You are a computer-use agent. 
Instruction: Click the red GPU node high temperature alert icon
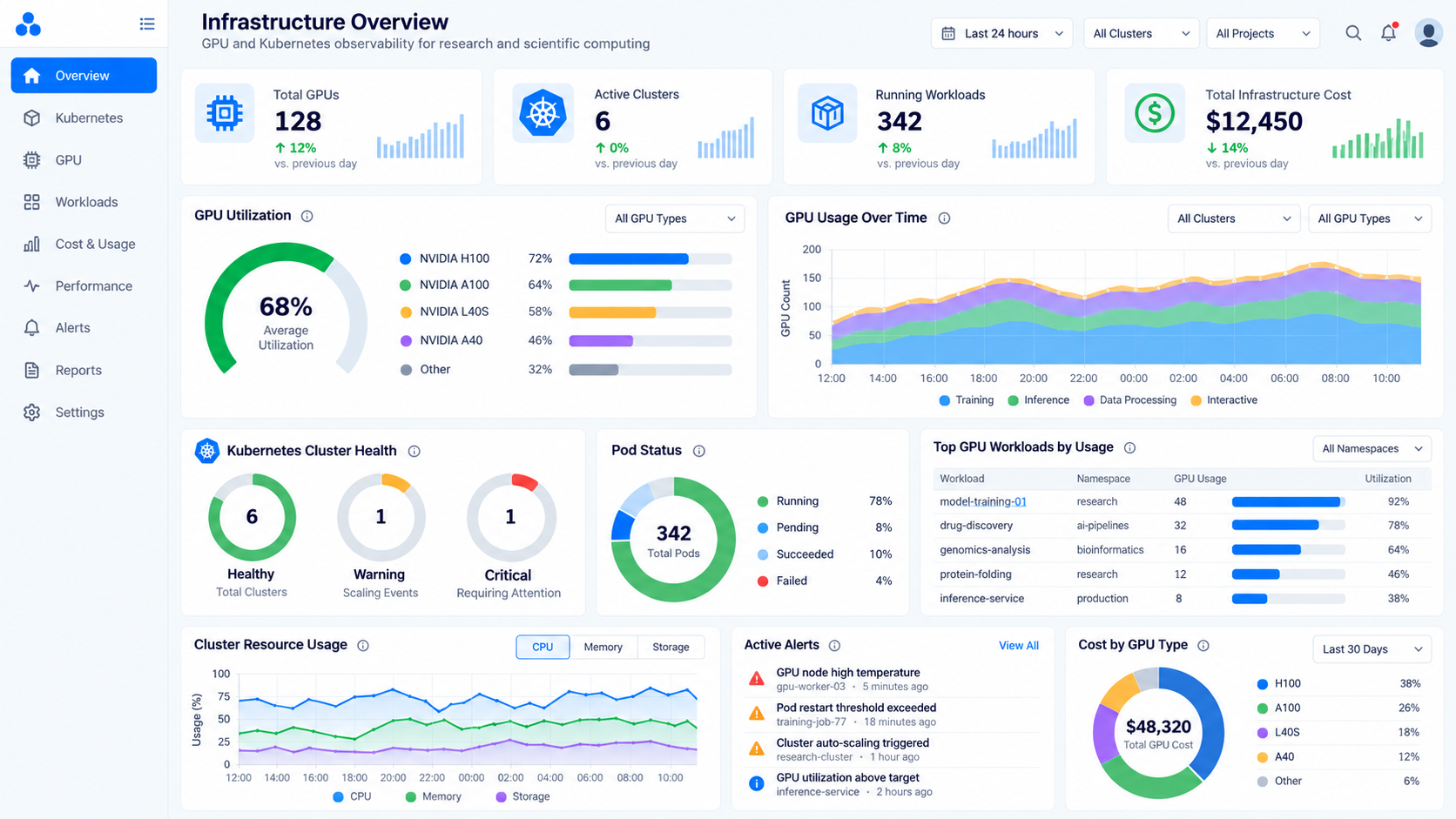pyautogui.click(x=757, y=679)
